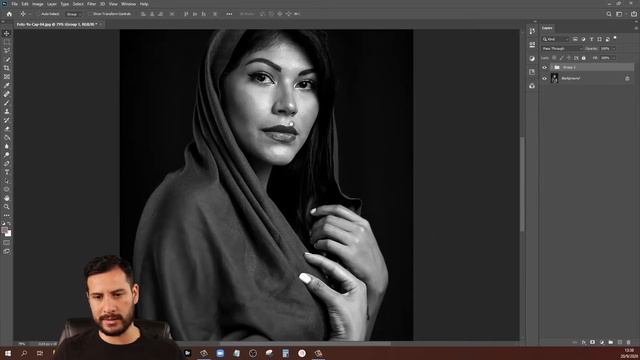This screenshot has width=640, height=360.
Task: Toggle Lock transparent pixels in Layers panel
Action: coord(554,58)
